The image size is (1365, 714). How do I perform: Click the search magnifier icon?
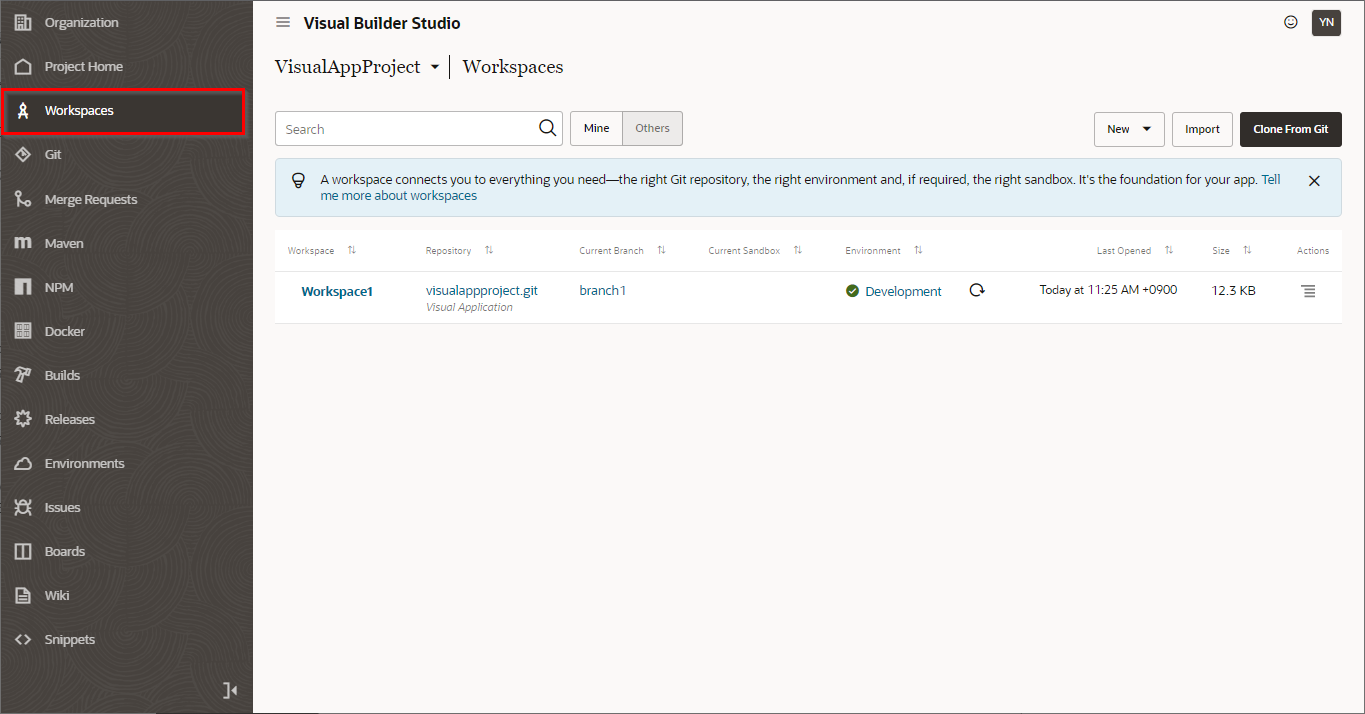coord(547,128)
